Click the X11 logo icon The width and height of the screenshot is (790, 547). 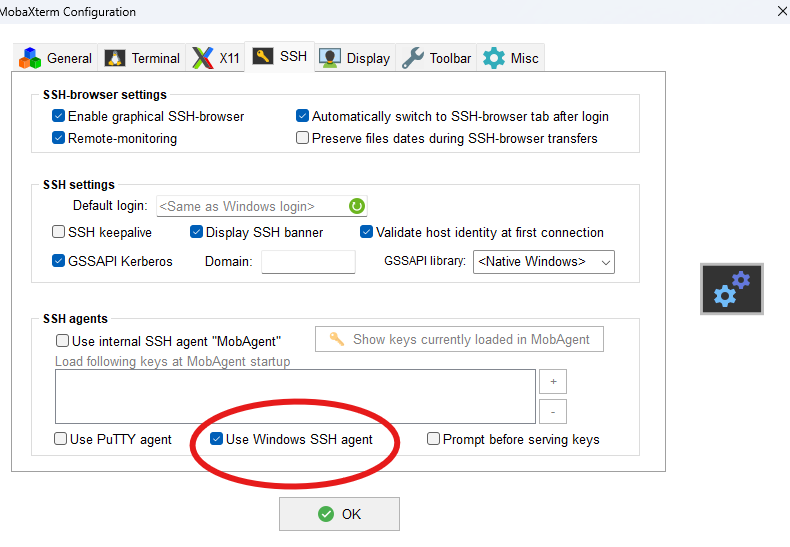coord(203,58)
